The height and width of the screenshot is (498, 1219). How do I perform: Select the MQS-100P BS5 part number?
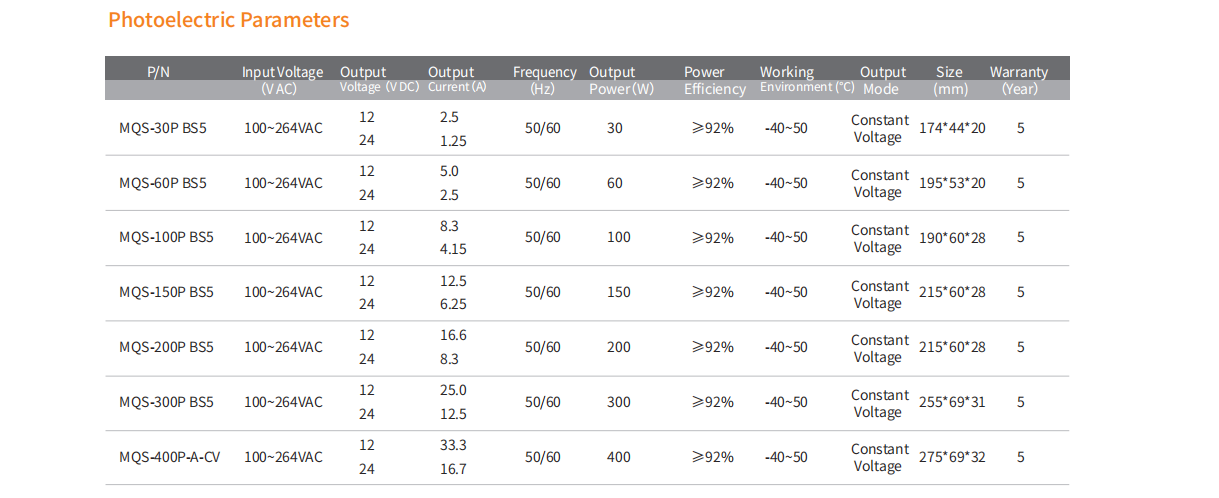coord(166,238)
